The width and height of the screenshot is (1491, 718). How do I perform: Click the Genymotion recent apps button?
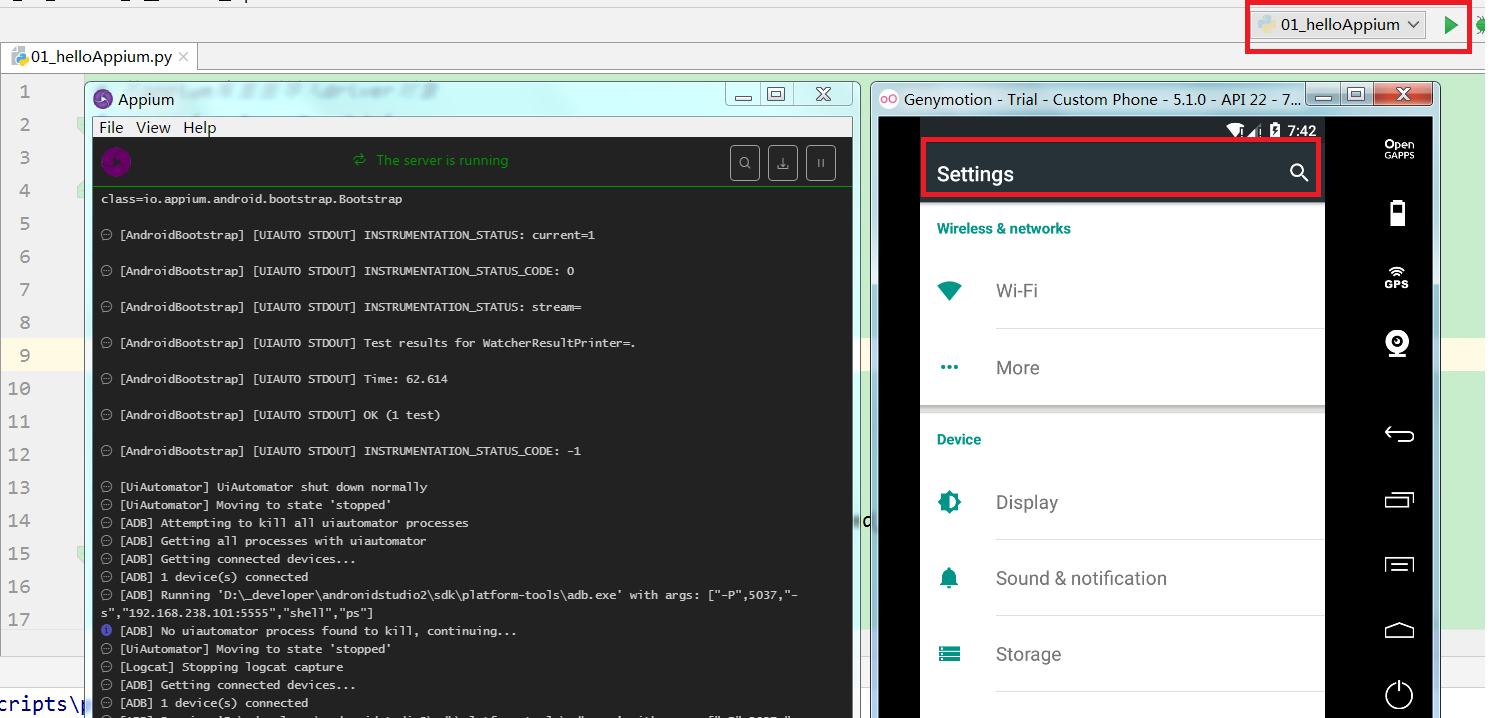point(1398,498)
